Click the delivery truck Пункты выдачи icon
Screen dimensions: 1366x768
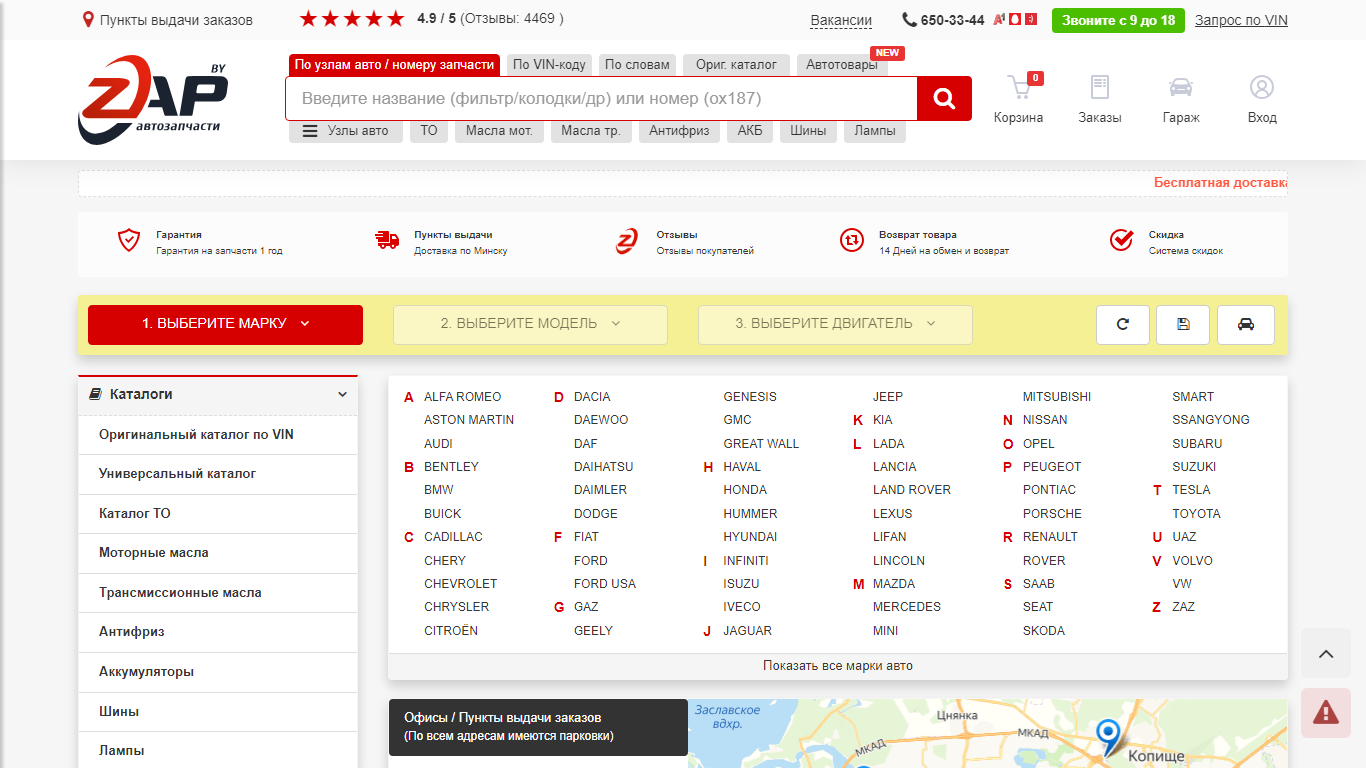[387, 240]
